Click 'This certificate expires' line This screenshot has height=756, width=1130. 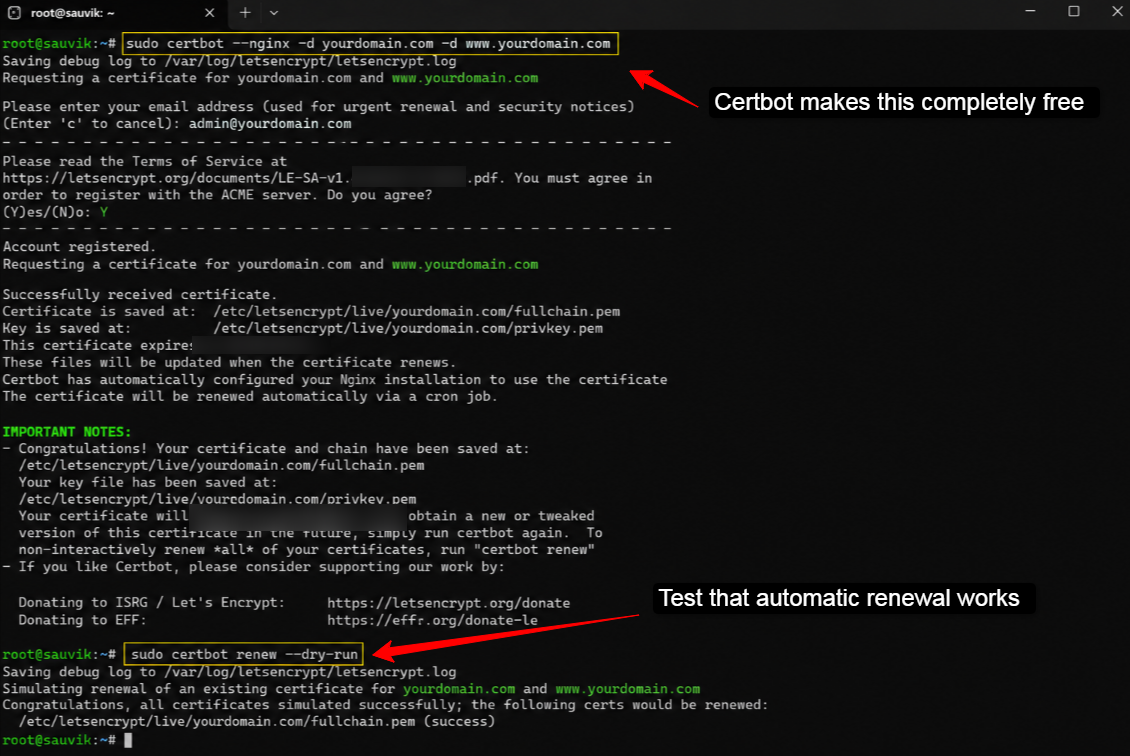coord(97,346)
